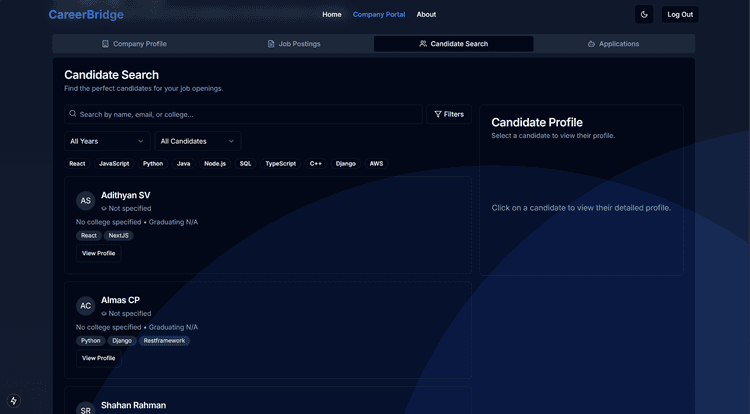Expand the All Candidates dropdown
Screen dimensions: 750x414
(198, 141)
